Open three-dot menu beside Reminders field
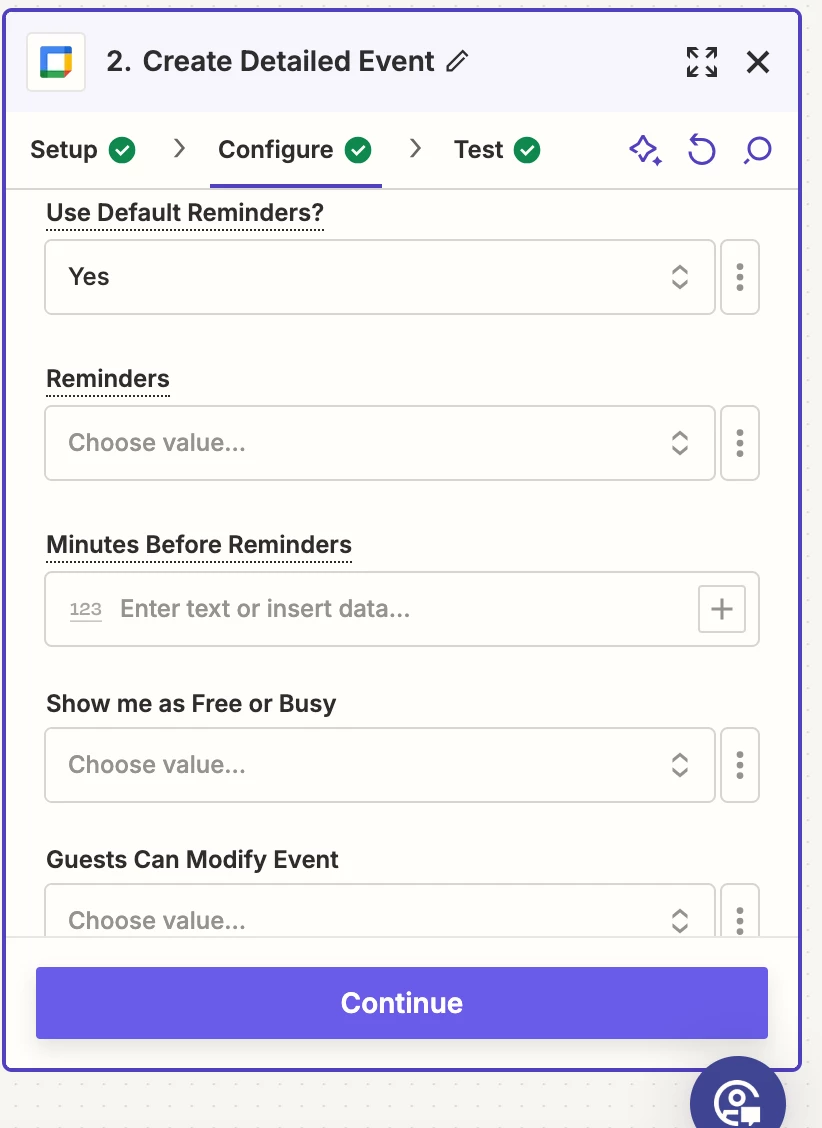822x1128 pixels. coord(740,443)
